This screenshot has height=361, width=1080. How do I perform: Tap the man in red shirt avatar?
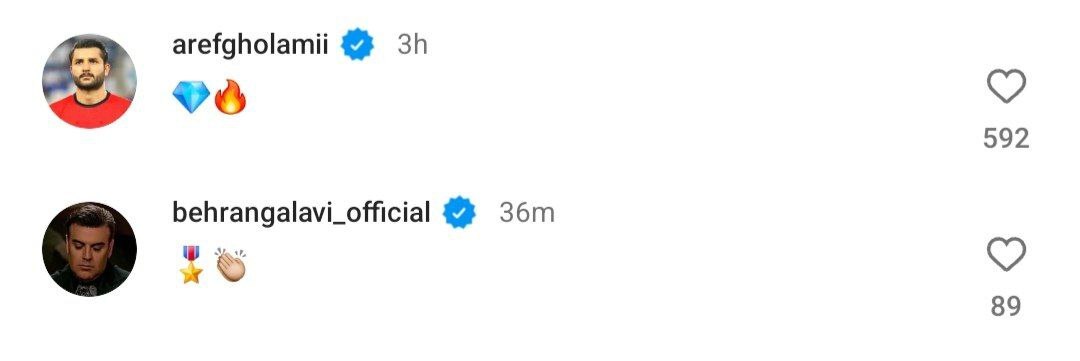pos(90,81)
